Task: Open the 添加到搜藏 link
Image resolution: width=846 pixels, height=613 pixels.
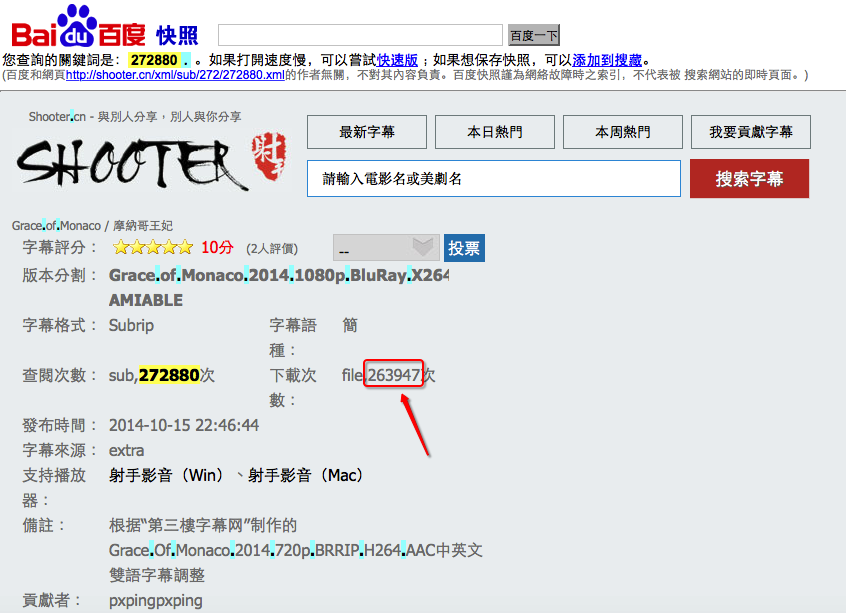Action: (x=607, y=60)
